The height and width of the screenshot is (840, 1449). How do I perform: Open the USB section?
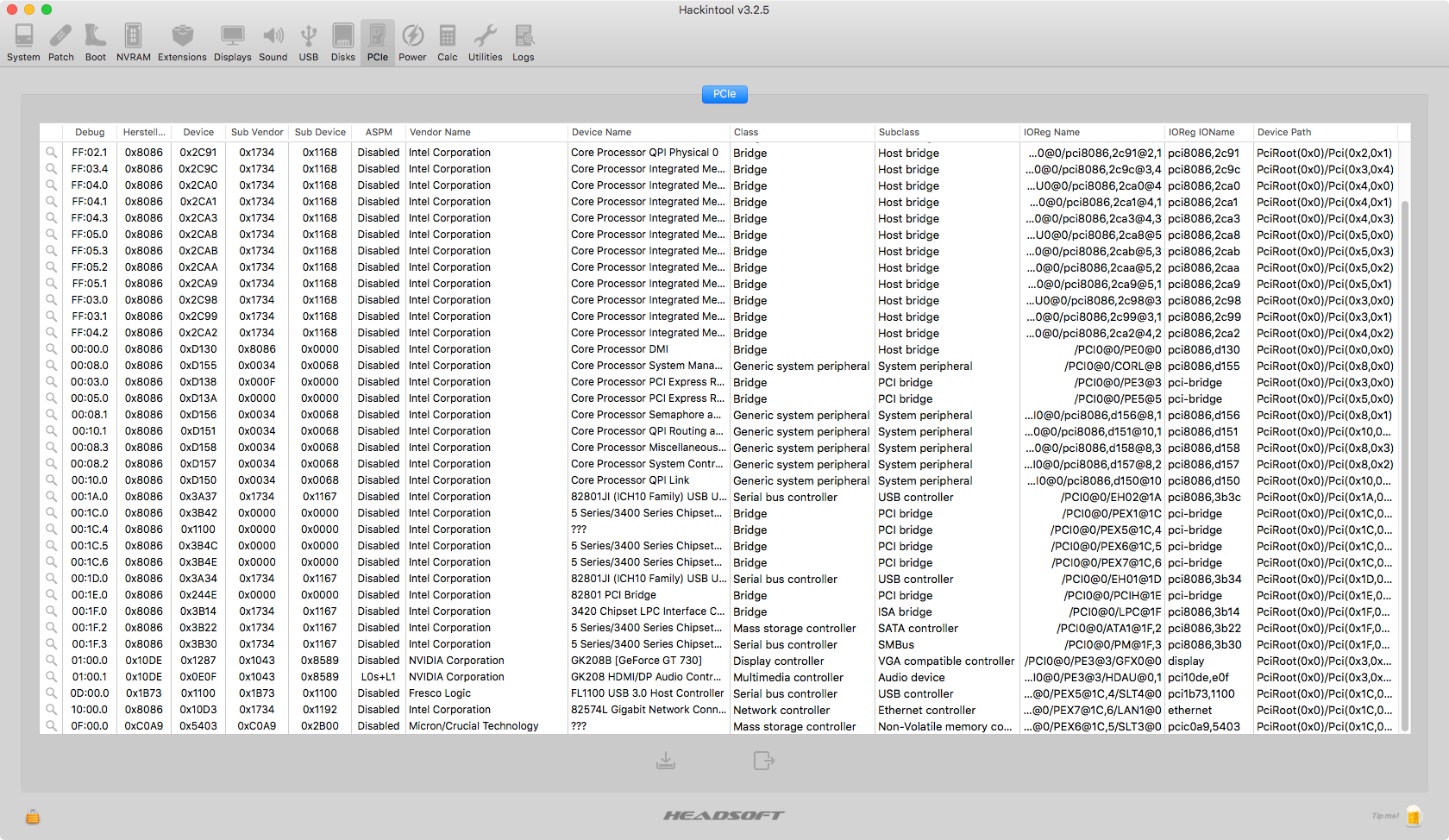tap(308, 42)
